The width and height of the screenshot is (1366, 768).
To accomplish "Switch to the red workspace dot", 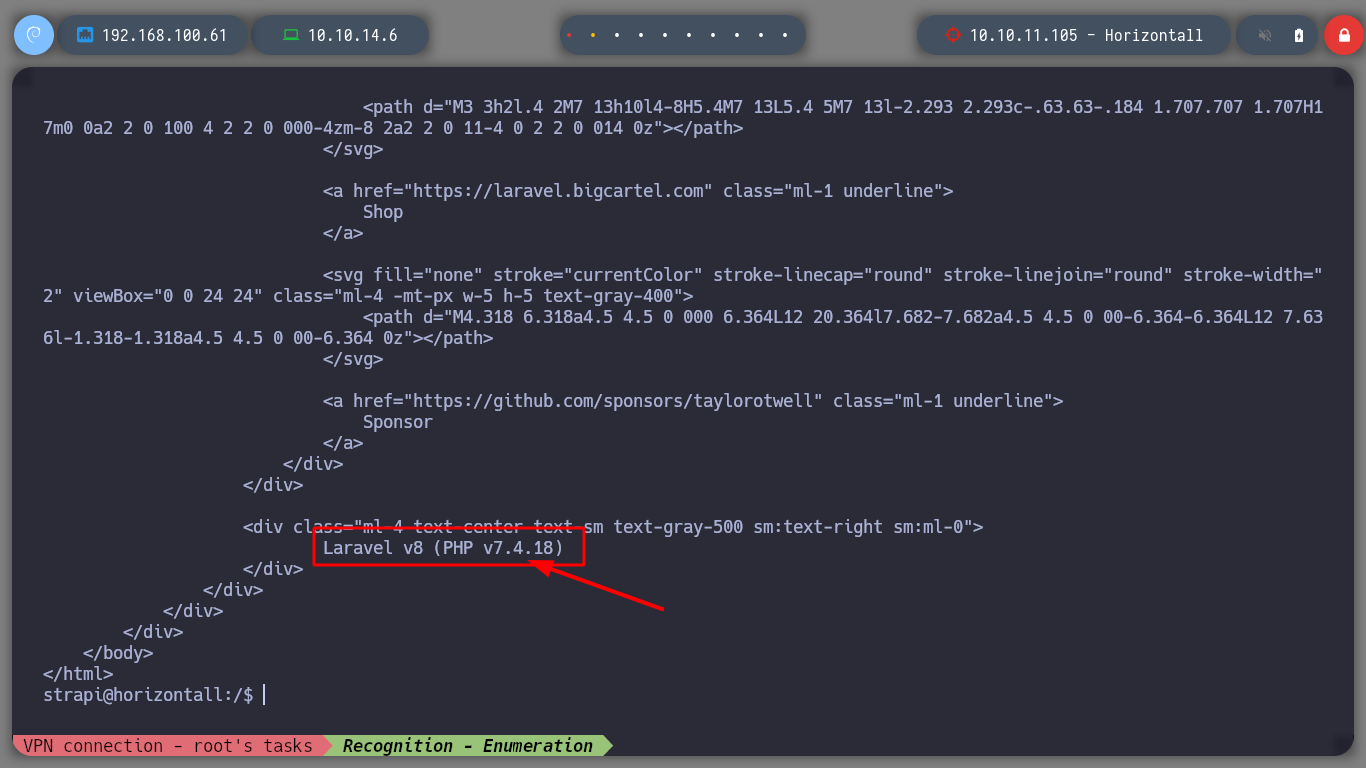I will [x=569, y=35].
